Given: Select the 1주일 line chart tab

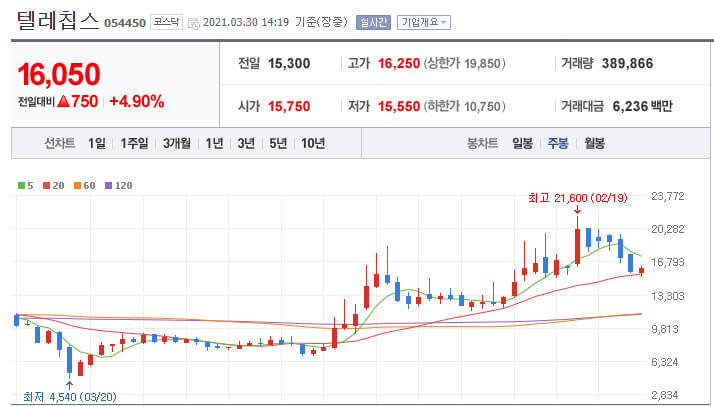Looking at the screenshot, I should [x=134, y=144].
